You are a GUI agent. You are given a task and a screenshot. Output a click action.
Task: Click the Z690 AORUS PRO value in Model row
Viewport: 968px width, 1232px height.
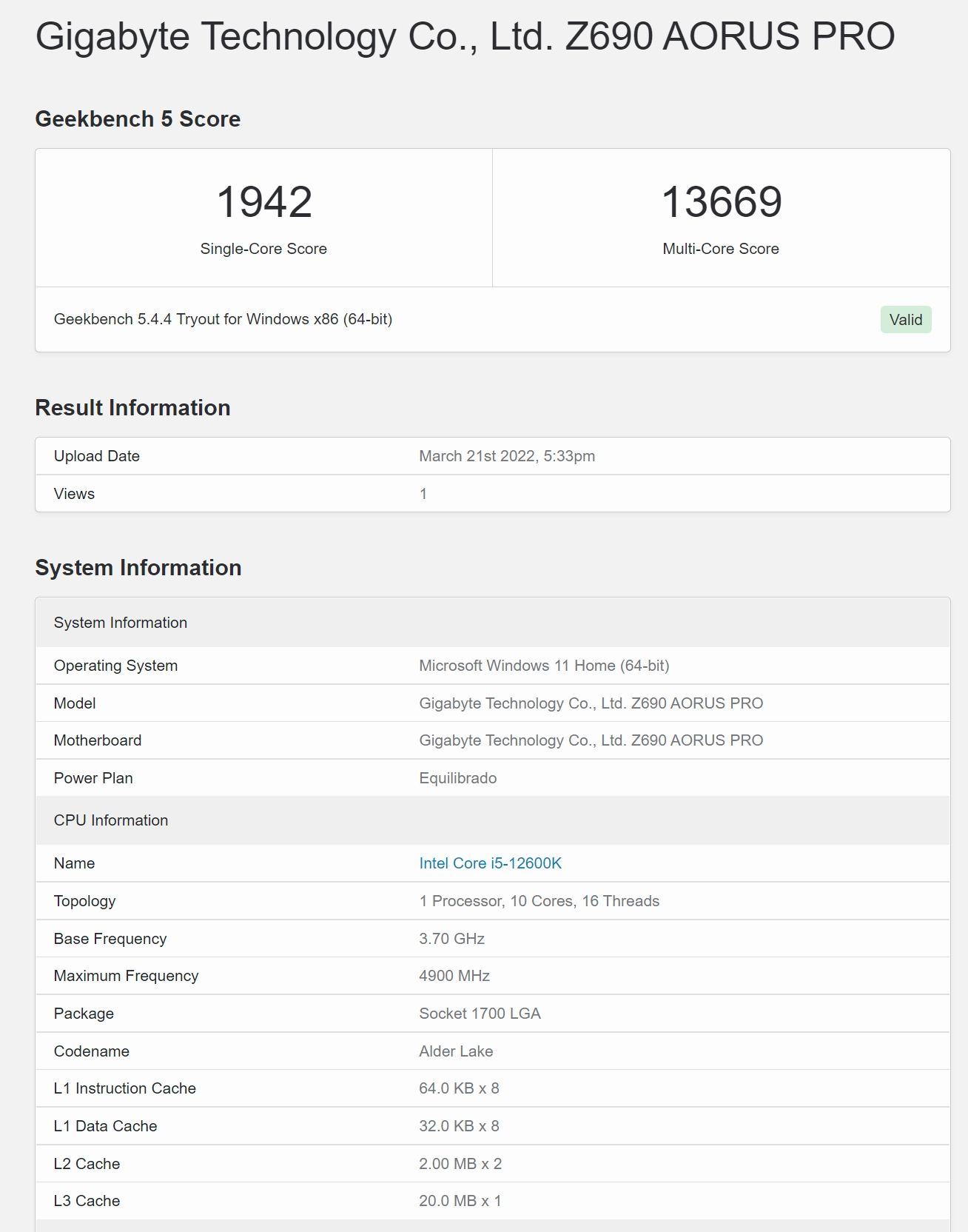pyautogui.click(x=591, y=703)
